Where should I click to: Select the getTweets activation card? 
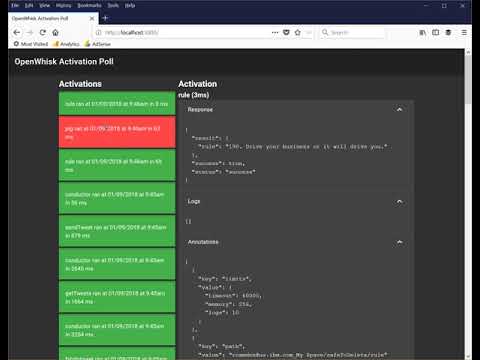(x=117, y=297)
